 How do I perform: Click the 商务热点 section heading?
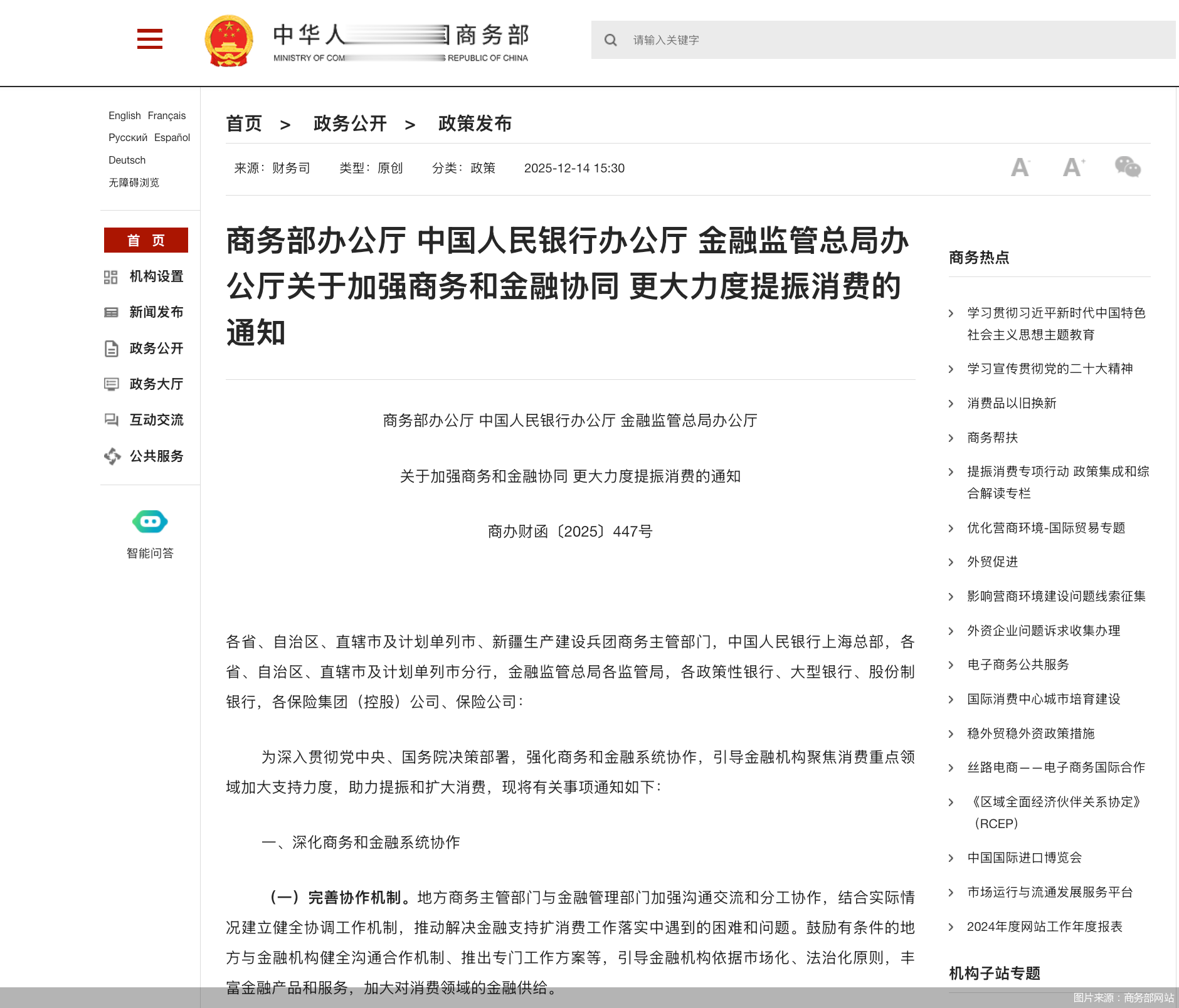[979, 258]
